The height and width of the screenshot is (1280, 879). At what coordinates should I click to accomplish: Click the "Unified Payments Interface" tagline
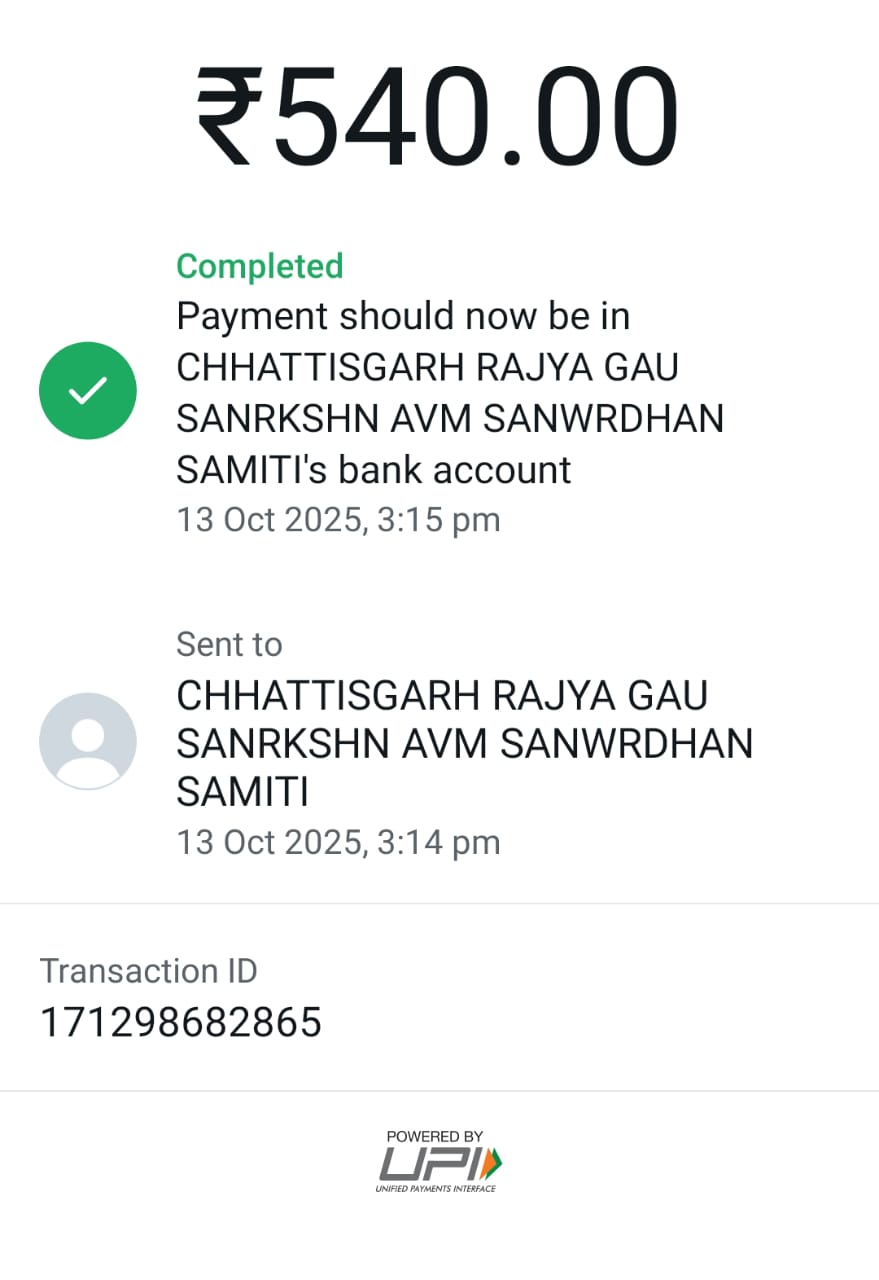click(x=435, y=1188)
